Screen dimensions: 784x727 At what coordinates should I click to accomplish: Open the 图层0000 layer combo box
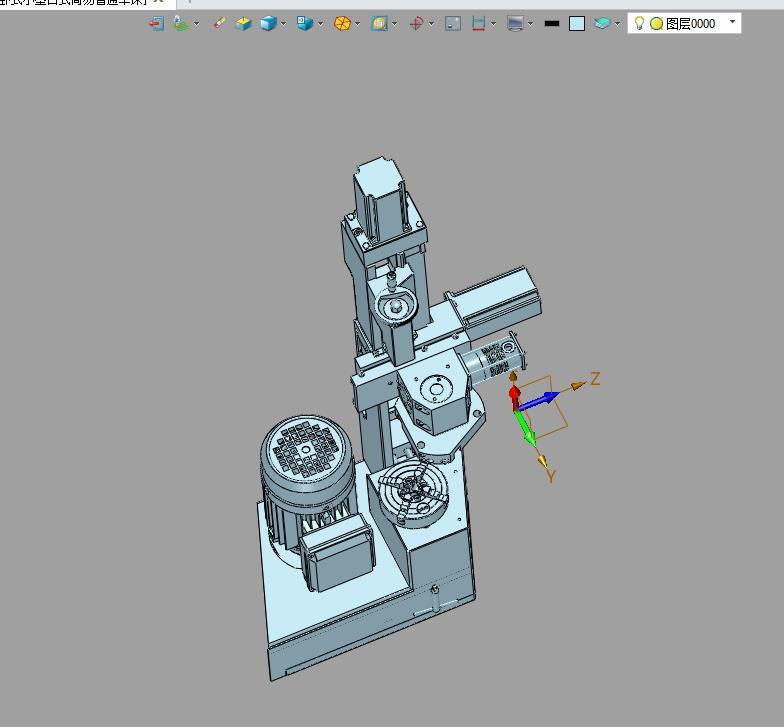(684, 24)
